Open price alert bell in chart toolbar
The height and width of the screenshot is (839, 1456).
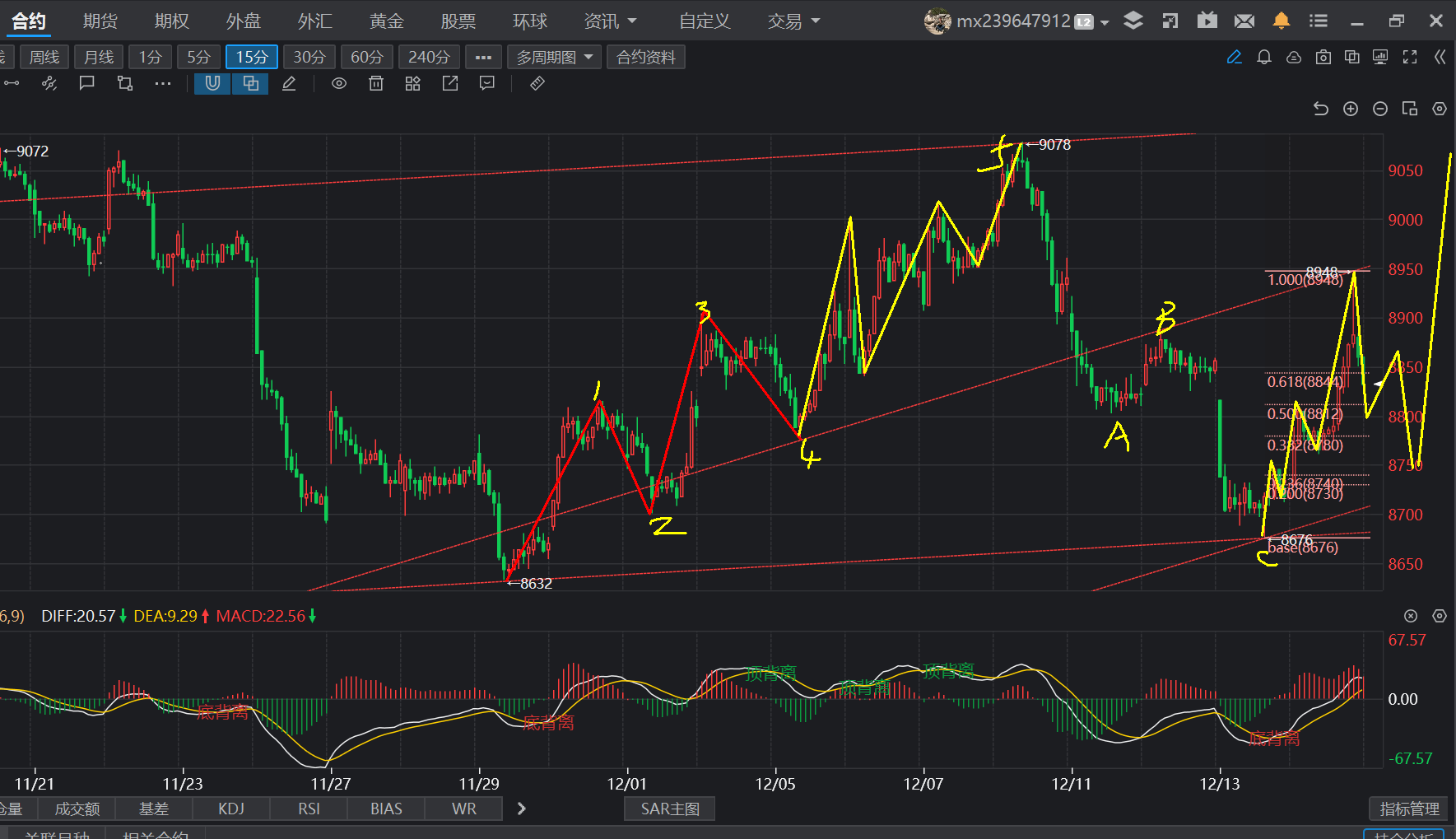point(1264,57)
